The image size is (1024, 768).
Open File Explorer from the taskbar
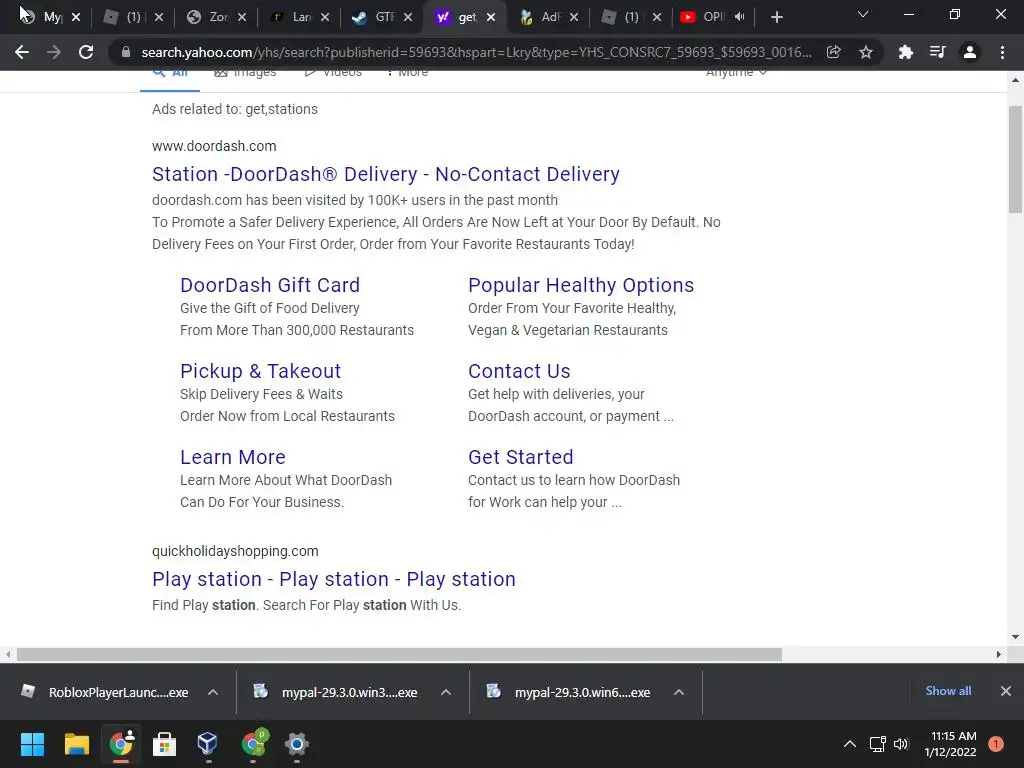(x=76, y=744)
